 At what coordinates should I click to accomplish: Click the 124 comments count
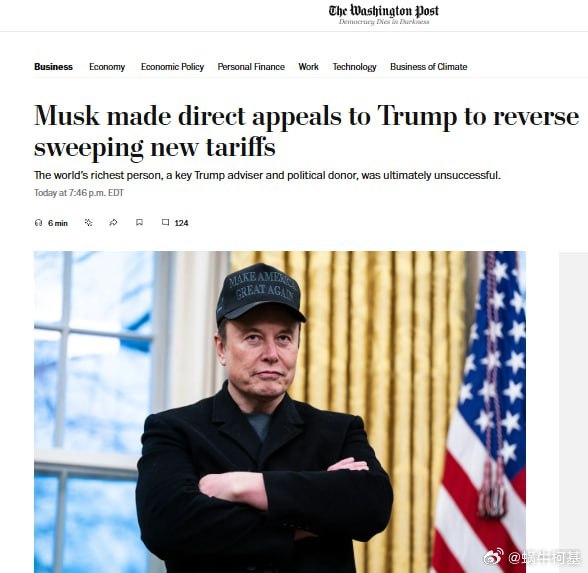click(x=182, y=223)
